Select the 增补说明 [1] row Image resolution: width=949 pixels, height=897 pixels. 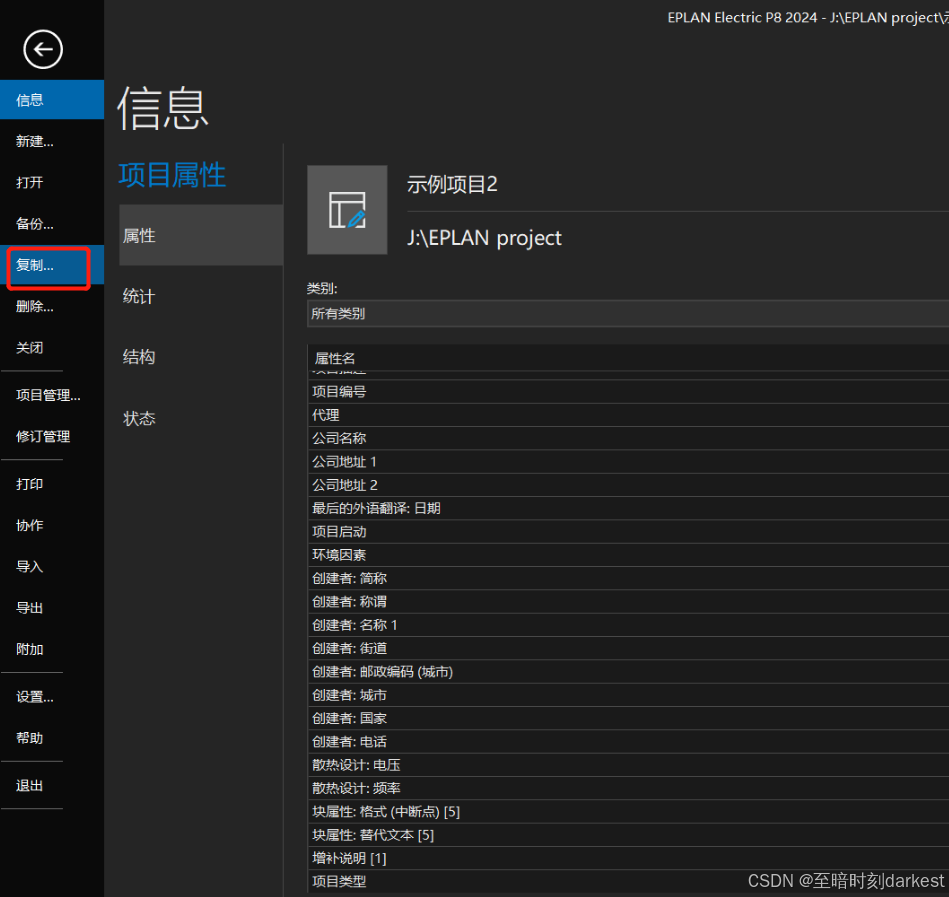click(628, 858)
